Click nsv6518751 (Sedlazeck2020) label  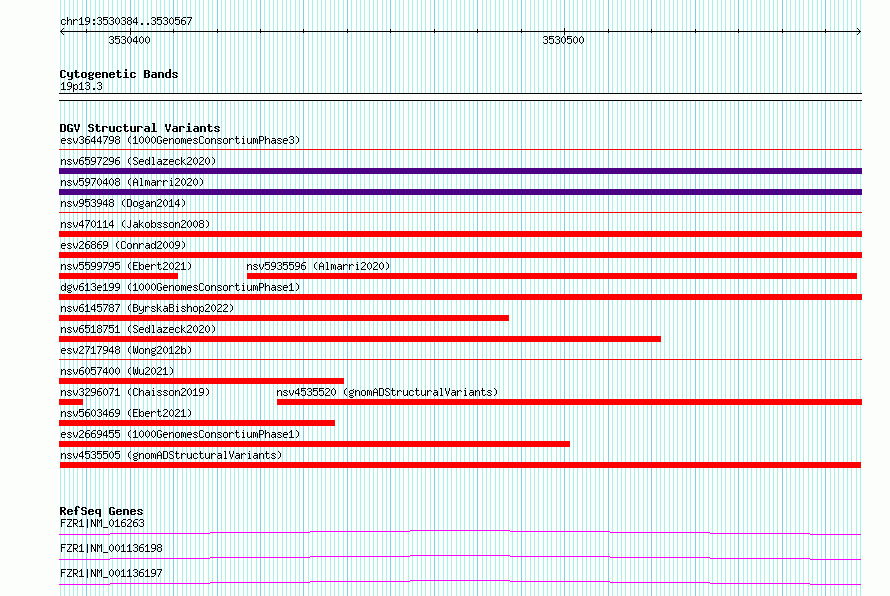[x=138, y=329]
